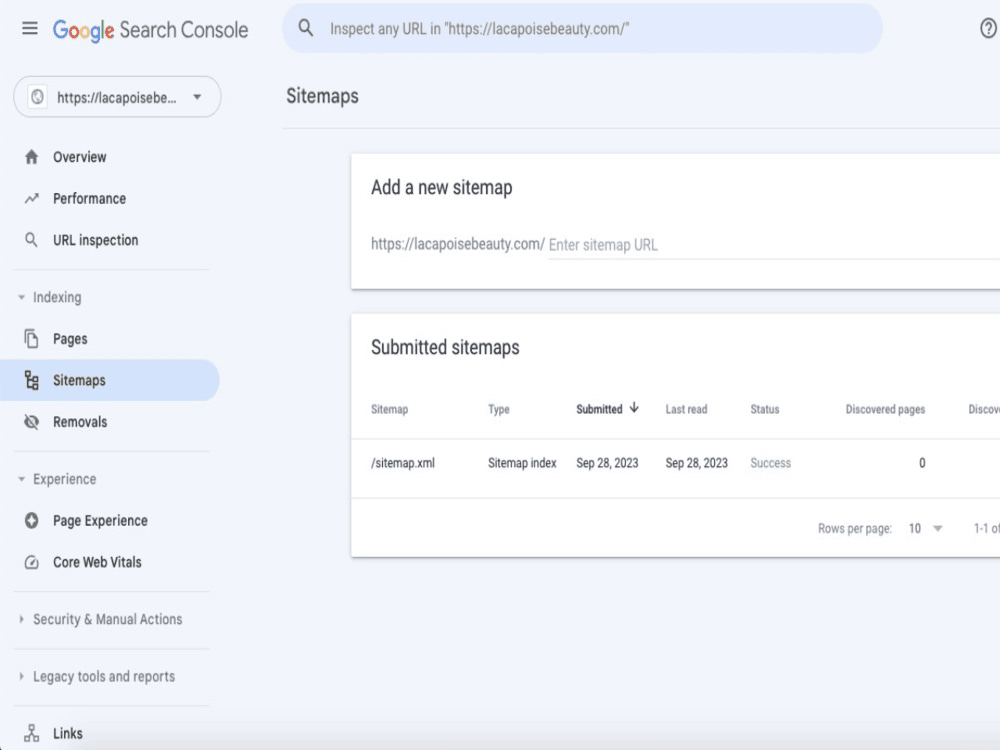Screen dimensions: 1000x750
Task: Click the Sitemaps tree icon
Action: [31, 380]
